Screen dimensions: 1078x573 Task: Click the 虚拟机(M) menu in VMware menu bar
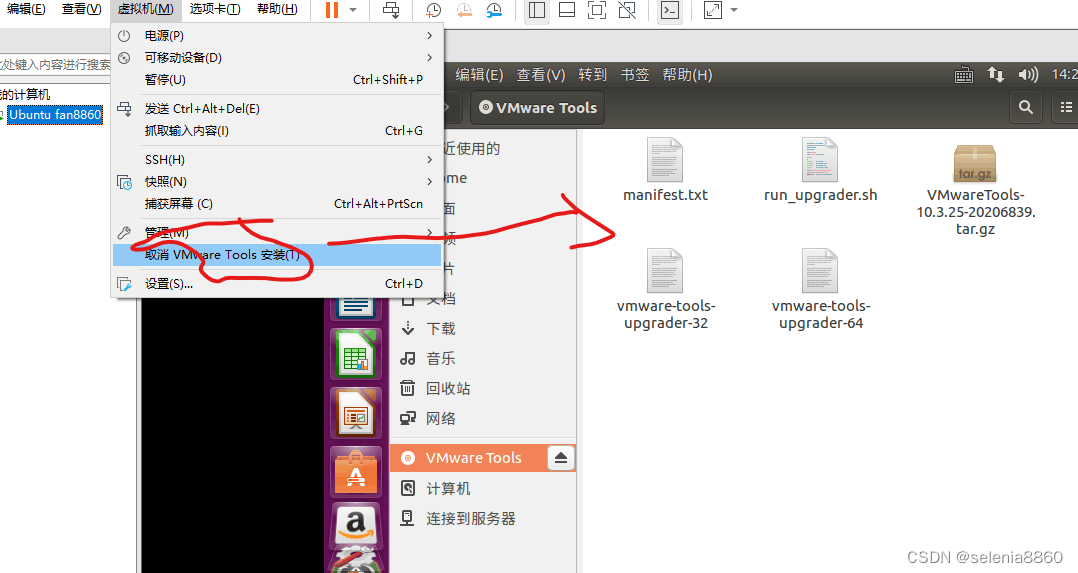pos(145,9)
